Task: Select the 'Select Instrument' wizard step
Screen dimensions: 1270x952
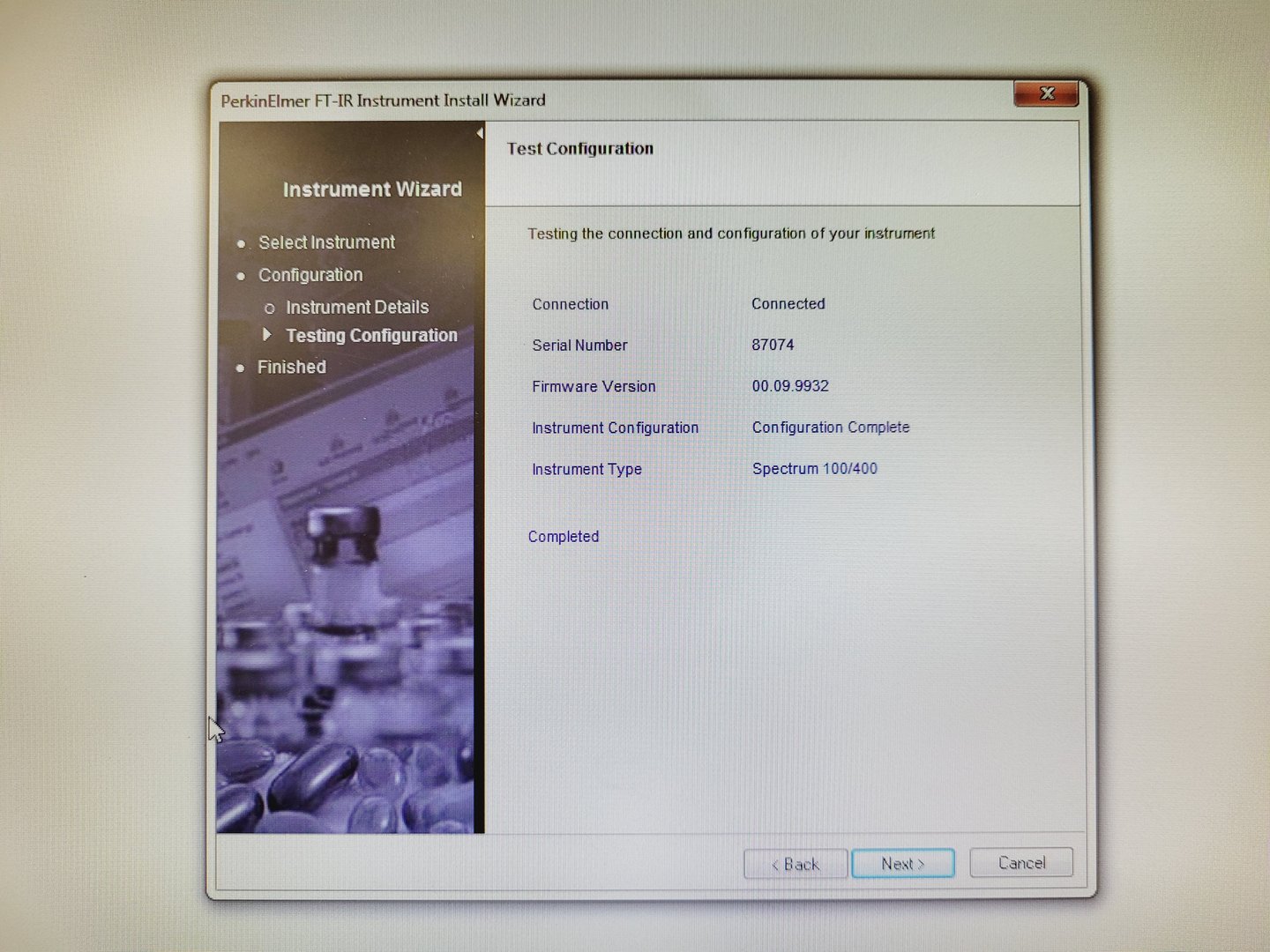Action: click(x=326, y=242)
